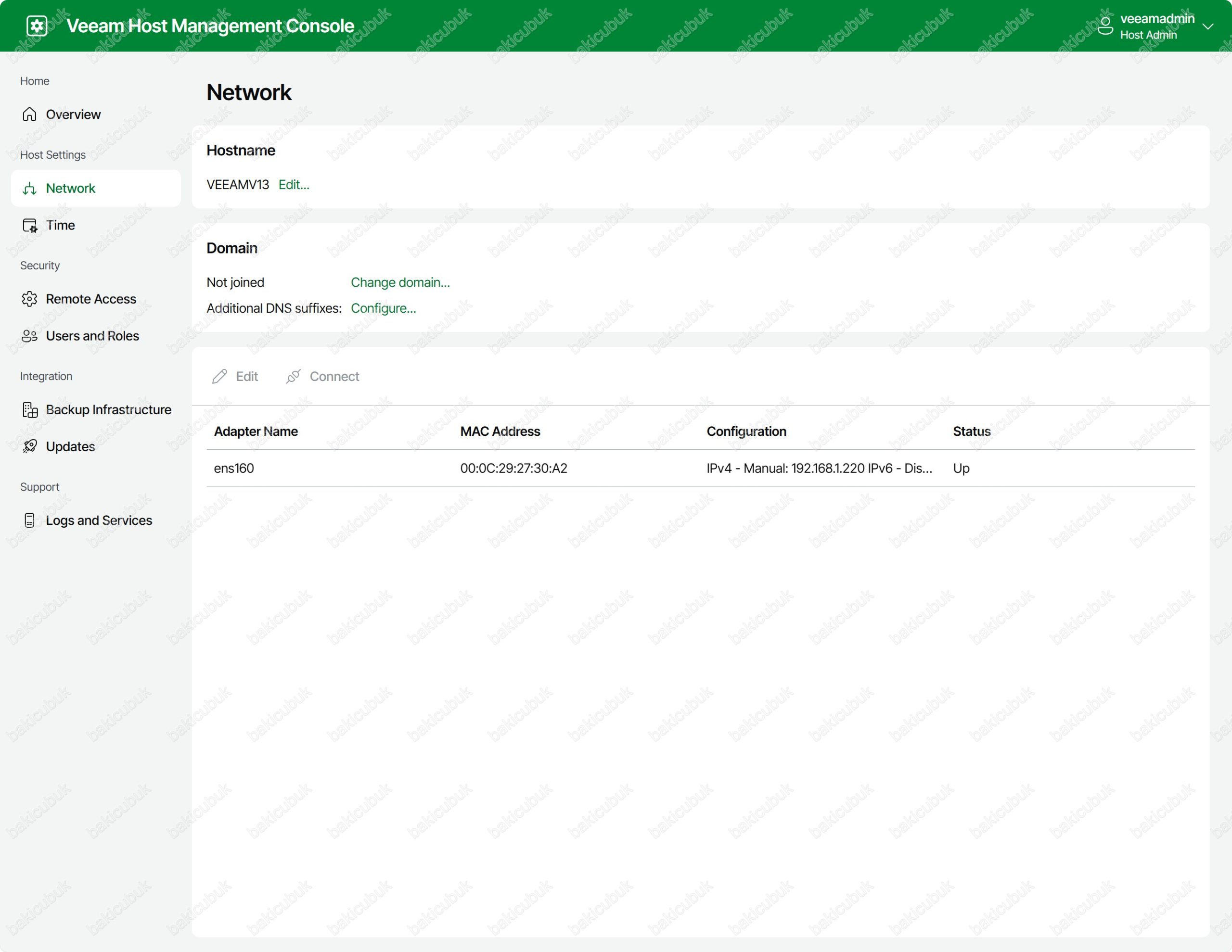Click the Logs and Services icon
Image resolution: width=1232 pixels, height=952 pixels.
click(29, 520)
